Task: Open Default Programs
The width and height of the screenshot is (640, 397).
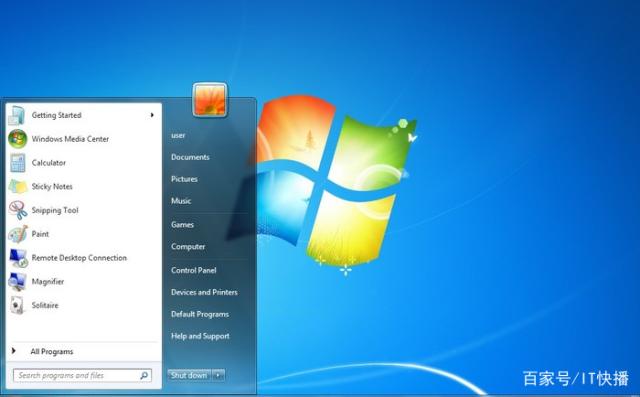Action: coord(200,314)
